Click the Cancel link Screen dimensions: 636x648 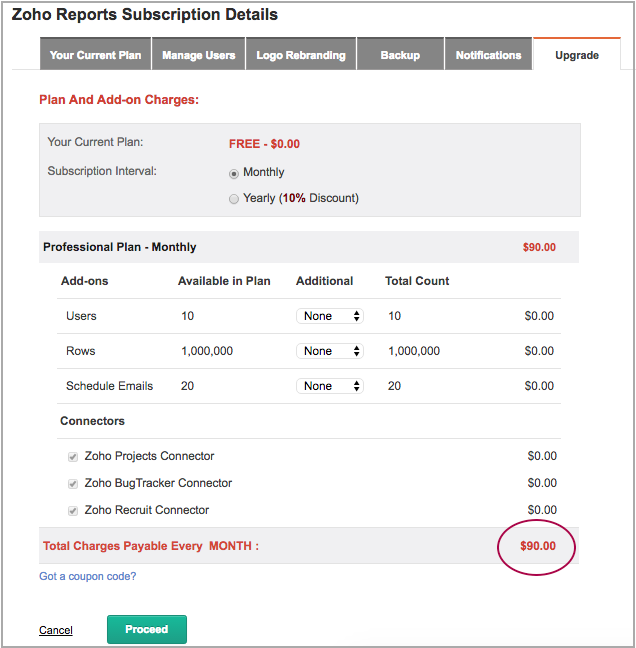pos(56,630)
